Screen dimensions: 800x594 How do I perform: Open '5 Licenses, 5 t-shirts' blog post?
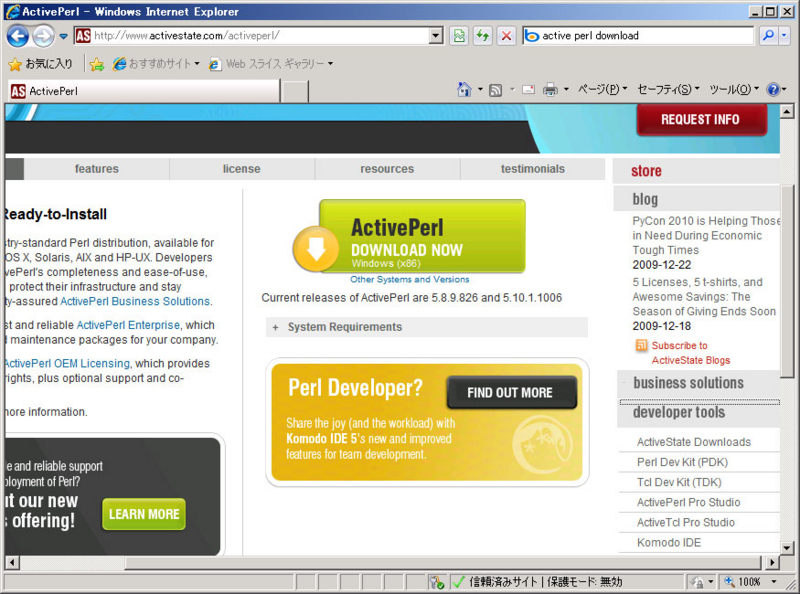(704, 297)
